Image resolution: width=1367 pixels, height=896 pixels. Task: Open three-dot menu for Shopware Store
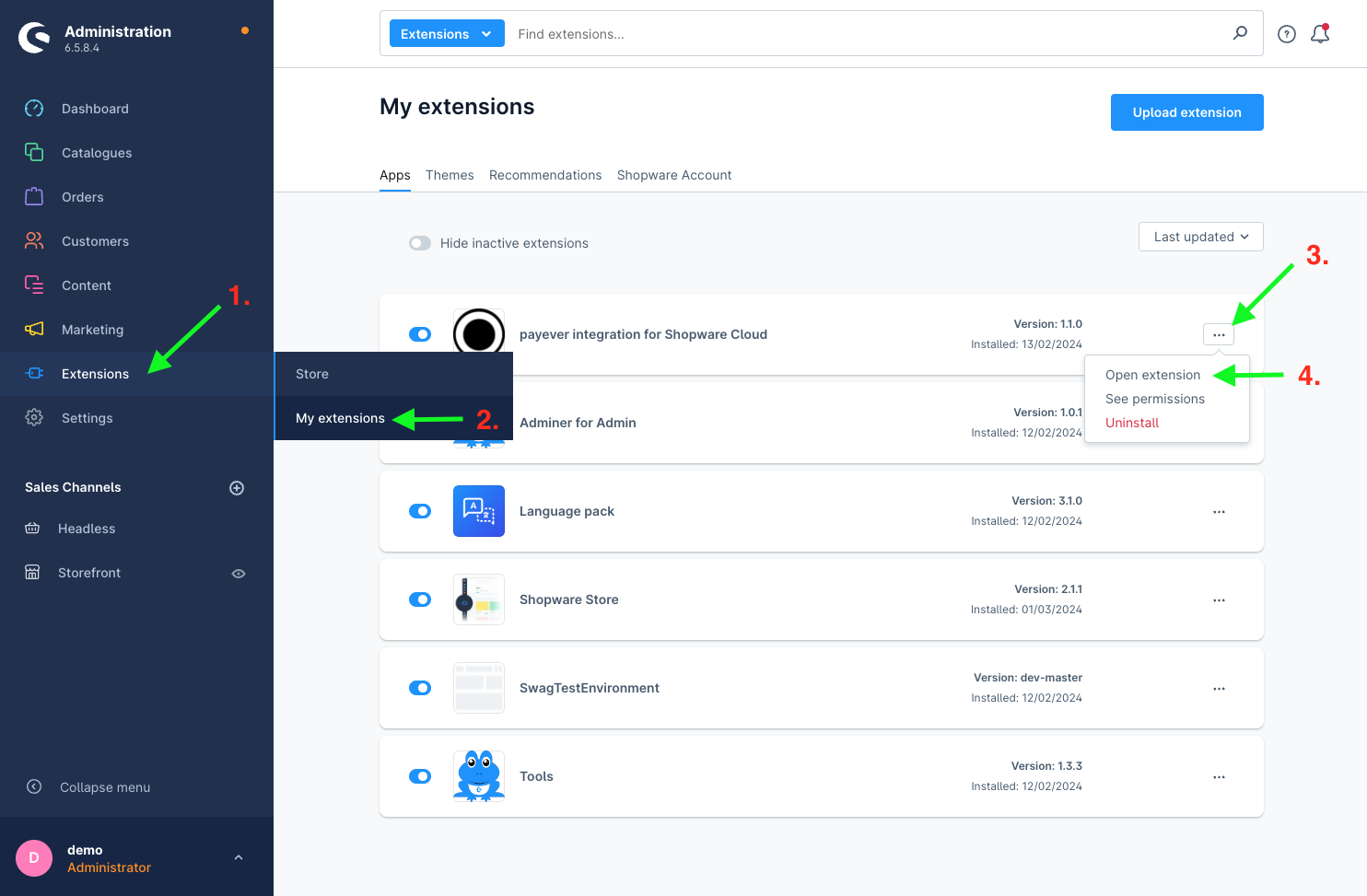pos(1219,600)
